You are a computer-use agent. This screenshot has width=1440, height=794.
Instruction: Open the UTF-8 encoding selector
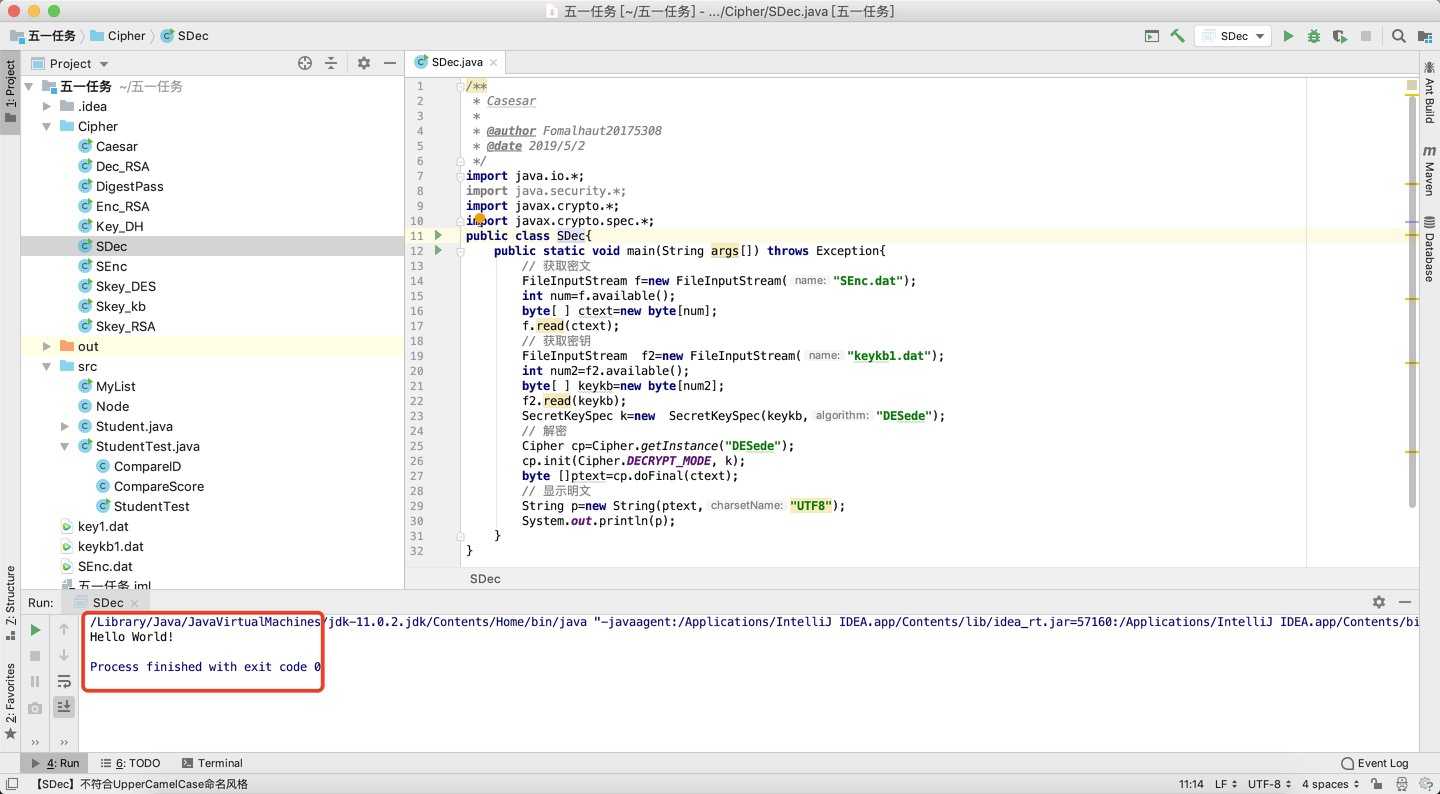[x=1270, y=785]
